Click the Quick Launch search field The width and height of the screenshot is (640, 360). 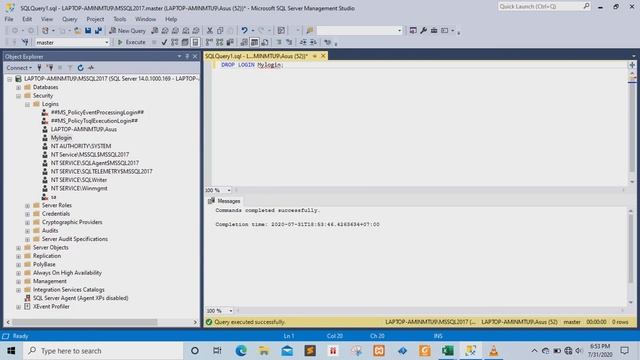click(540, 6)
